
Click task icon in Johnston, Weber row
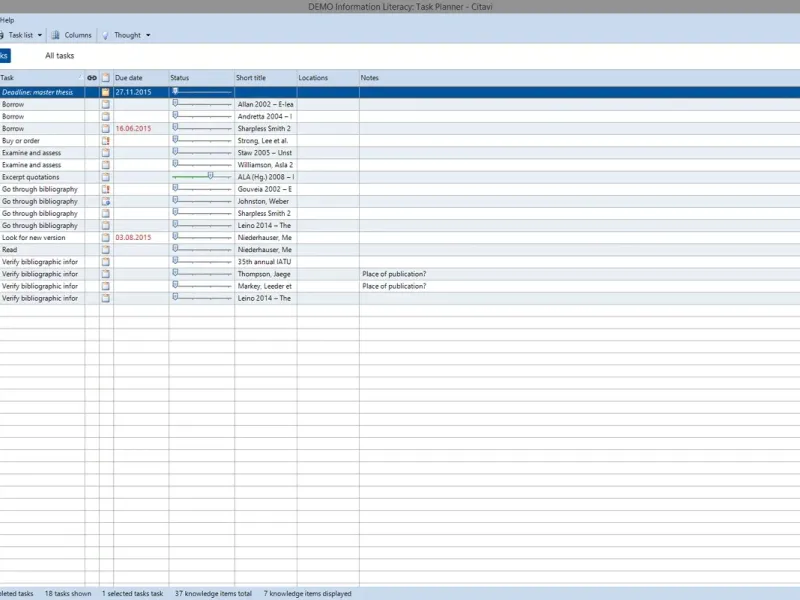[x=106, y=202]
